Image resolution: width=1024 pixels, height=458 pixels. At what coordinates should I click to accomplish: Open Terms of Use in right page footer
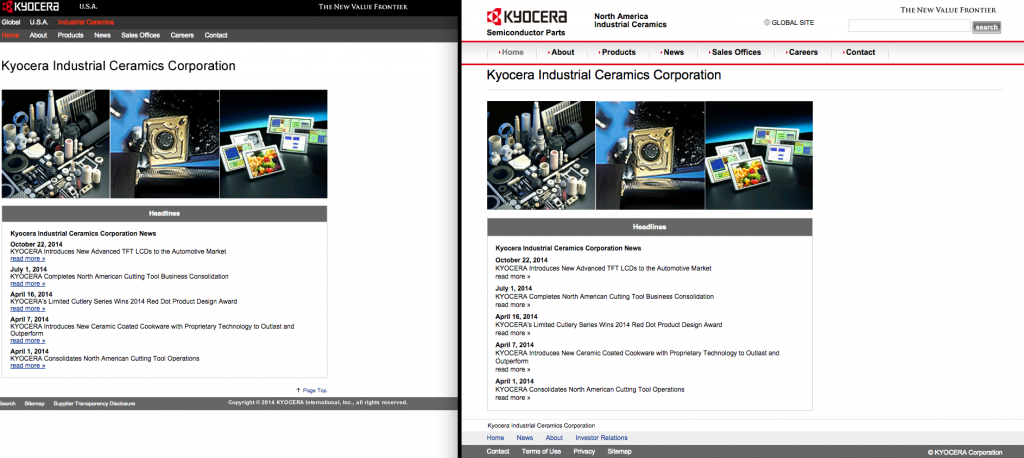(541, 451)
